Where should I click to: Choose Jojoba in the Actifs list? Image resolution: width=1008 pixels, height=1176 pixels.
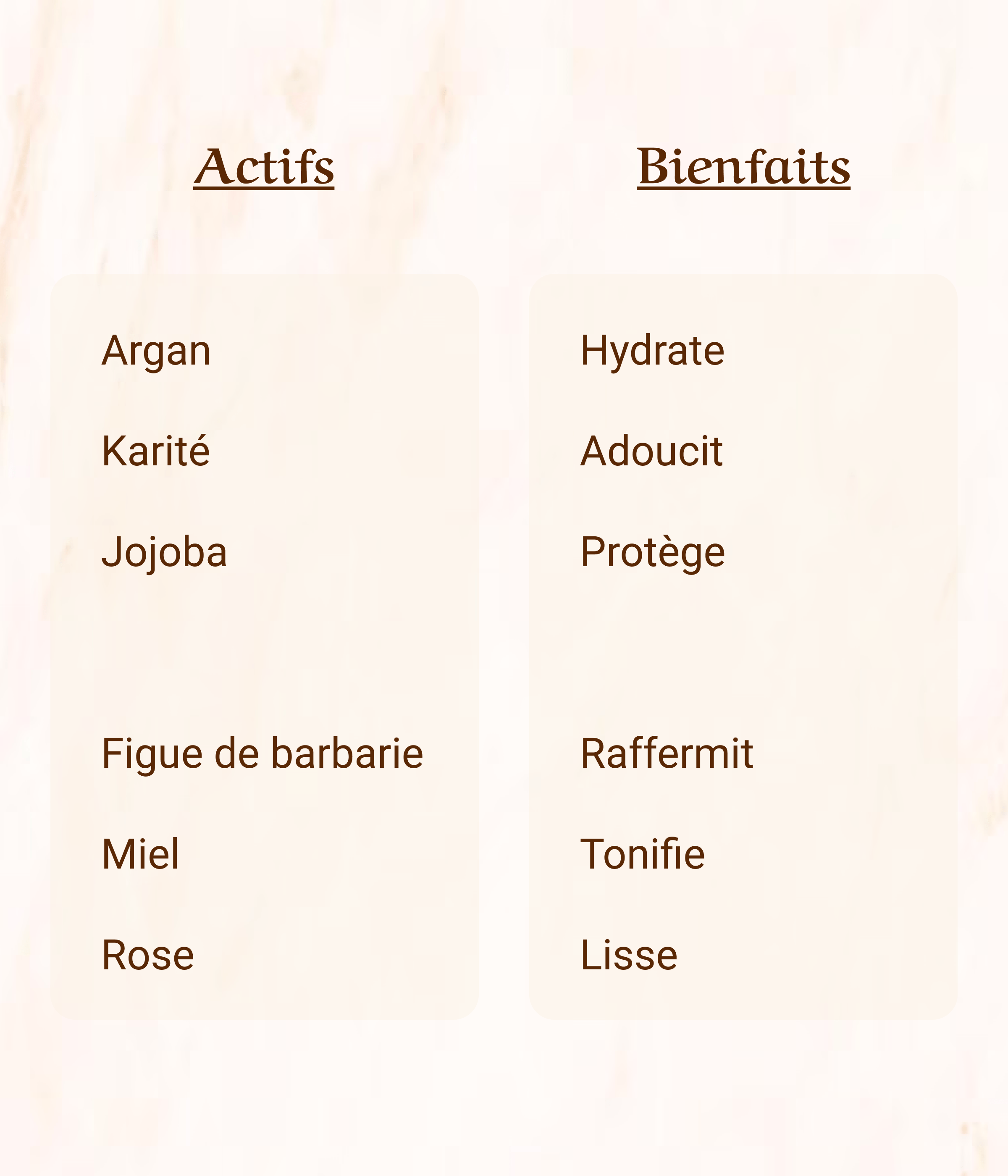(x=164, y=552)
